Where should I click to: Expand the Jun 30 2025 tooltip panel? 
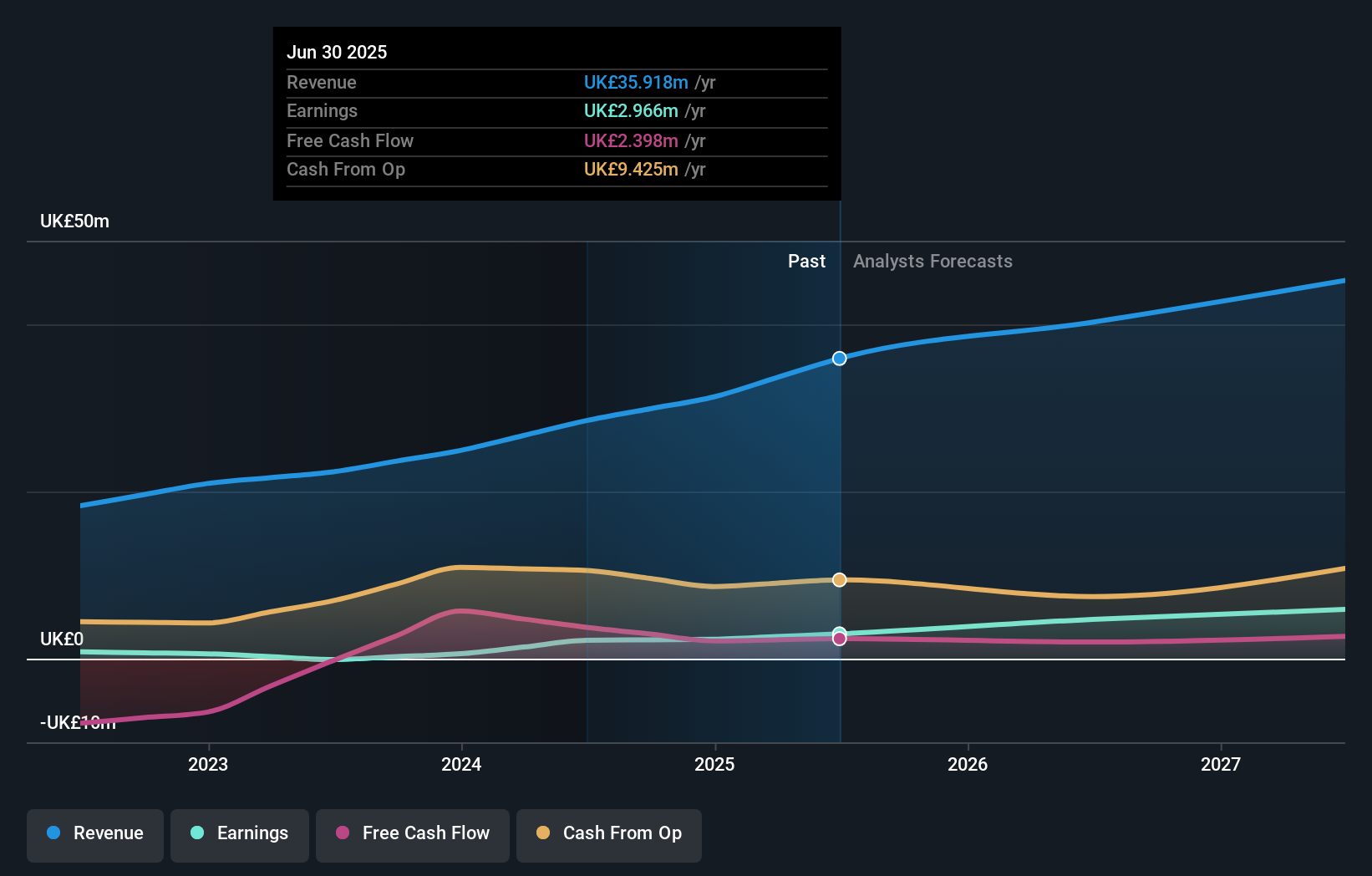[x=556, y=113]
